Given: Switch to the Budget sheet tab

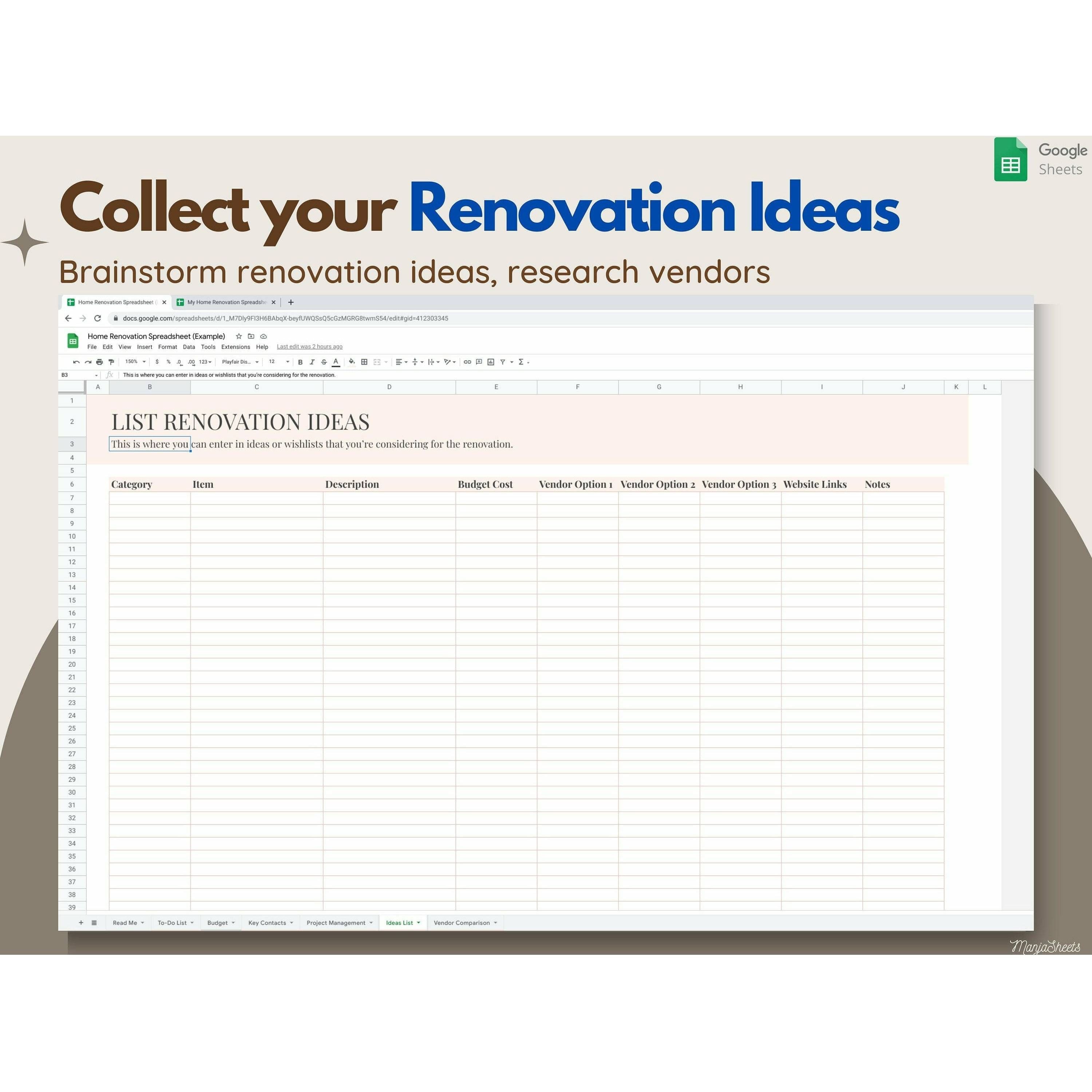Looking at the screenshot, I should point(221,922).
